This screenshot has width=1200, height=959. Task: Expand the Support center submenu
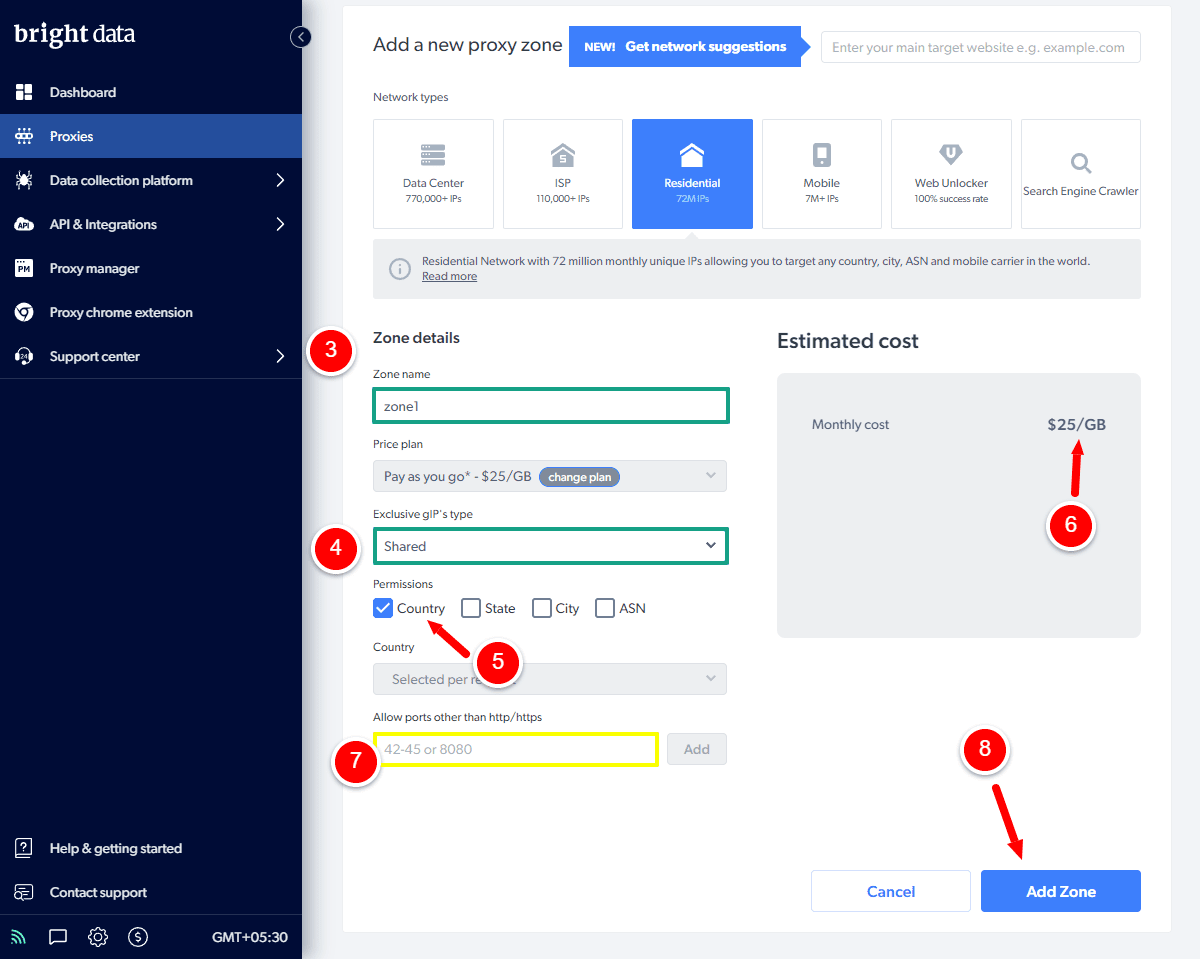150,356
